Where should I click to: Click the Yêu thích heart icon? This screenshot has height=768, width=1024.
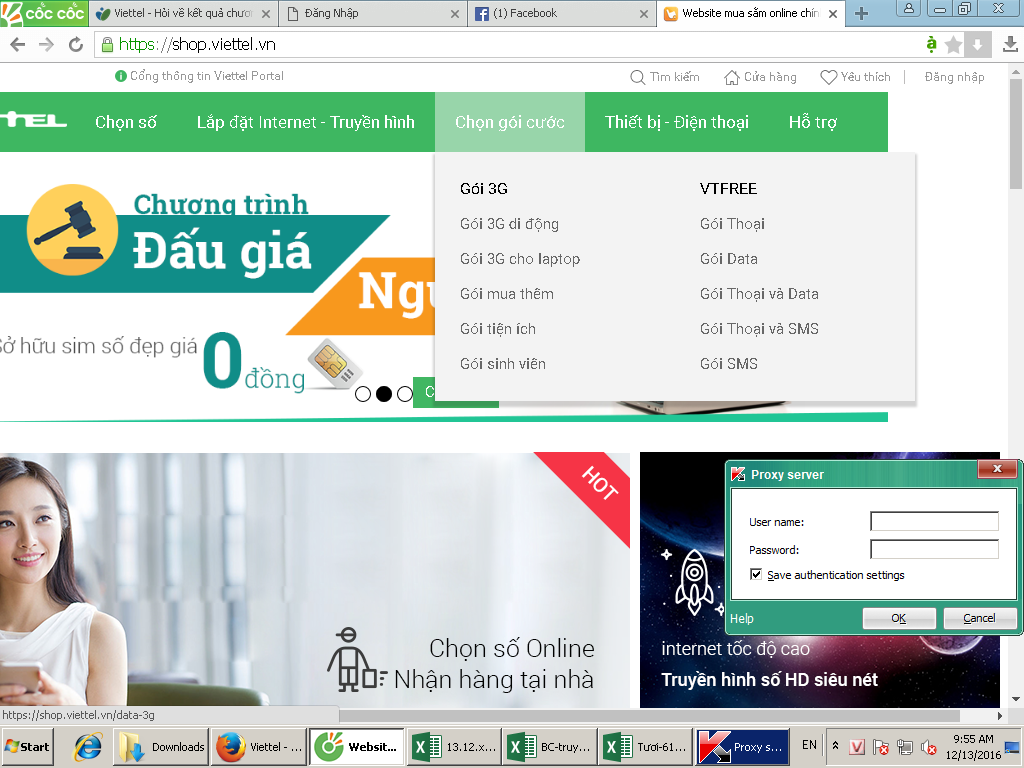click(828, 77)
